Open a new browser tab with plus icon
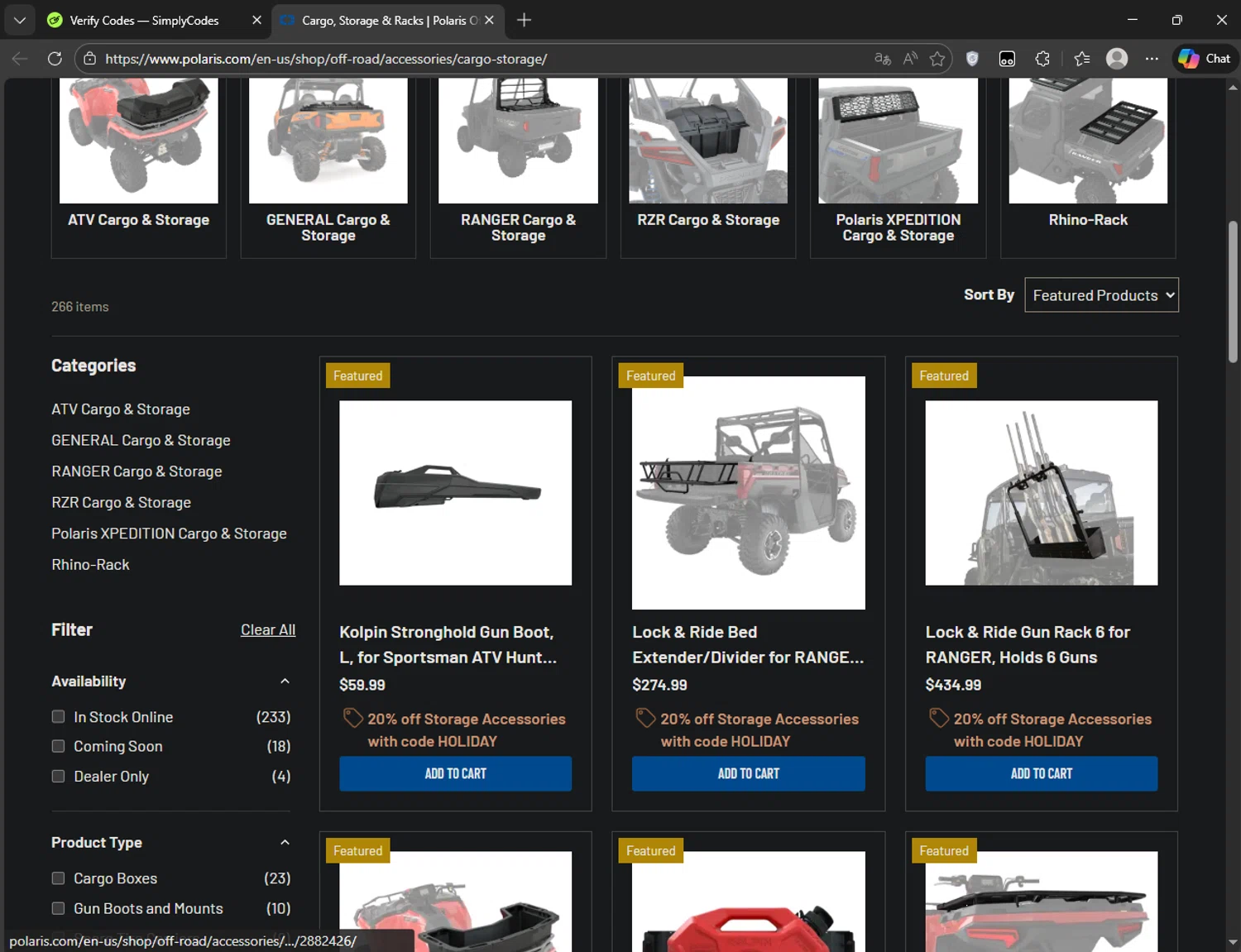Viewport: 1241px width, 952px height. tap(524, 20)
